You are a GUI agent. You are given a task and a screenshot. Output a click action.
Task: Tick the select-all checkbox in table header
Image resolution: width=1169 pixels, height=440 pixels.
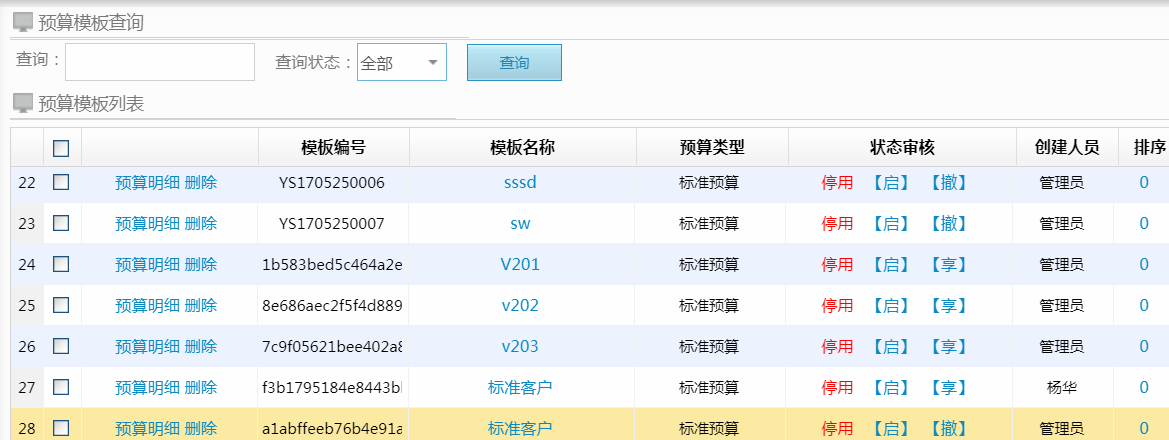61,148
